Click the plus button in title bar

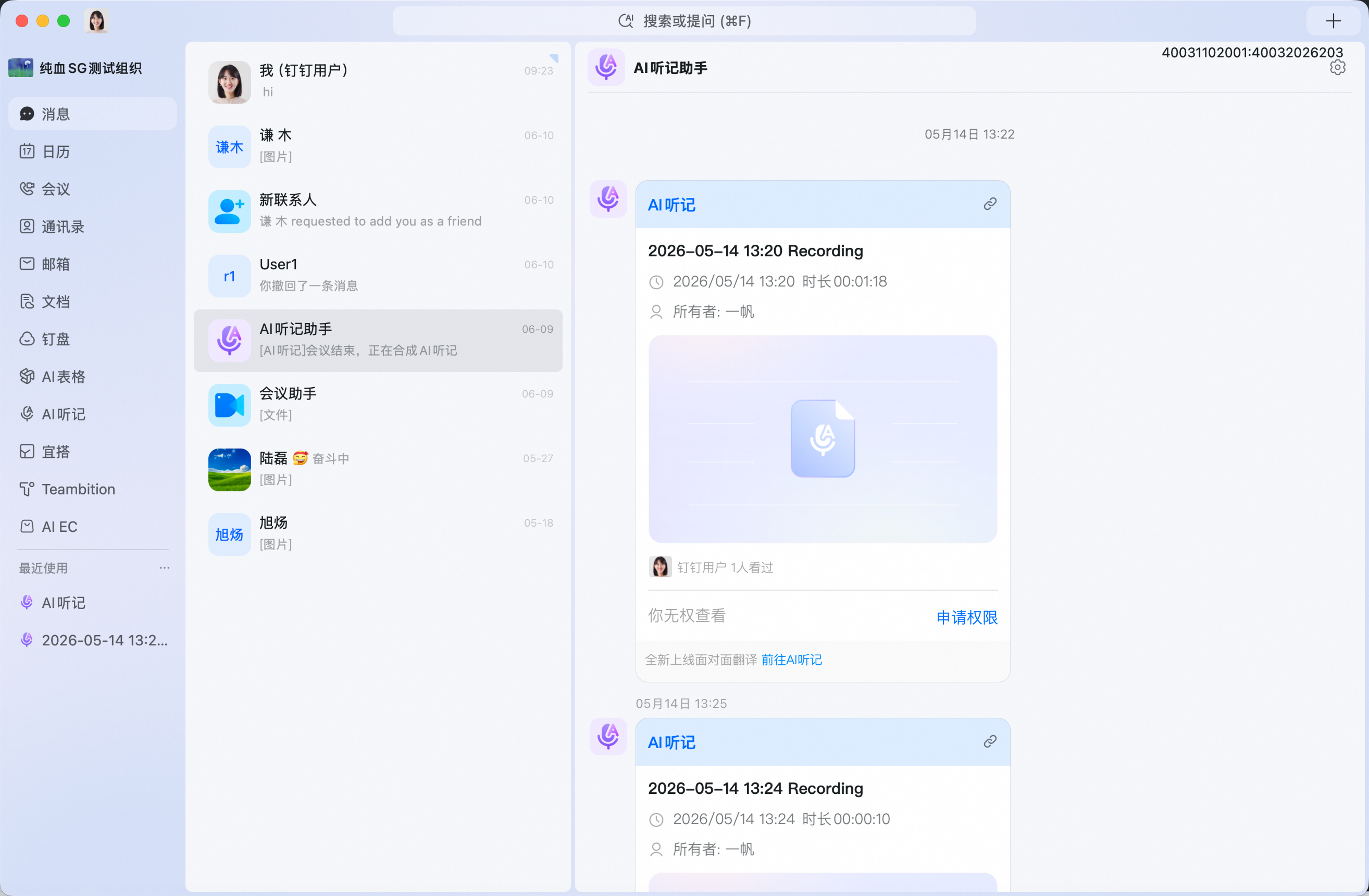coord(1333,21)
